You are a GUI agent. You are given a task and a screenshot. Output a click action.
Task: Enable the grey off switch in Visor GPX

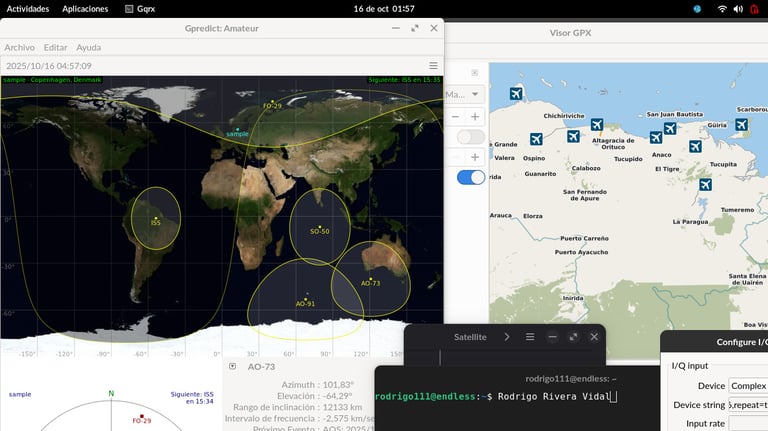[471, 137]
